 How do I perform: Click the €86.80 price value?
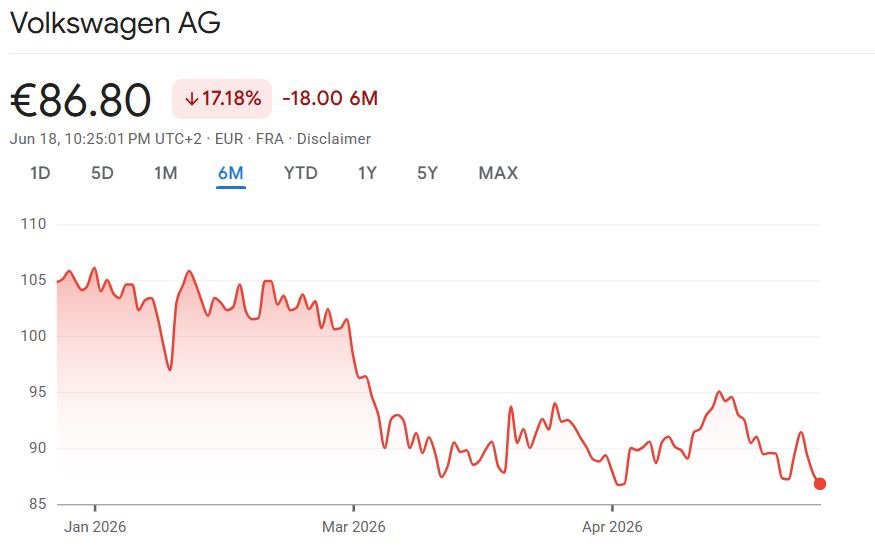pos(80,100)
